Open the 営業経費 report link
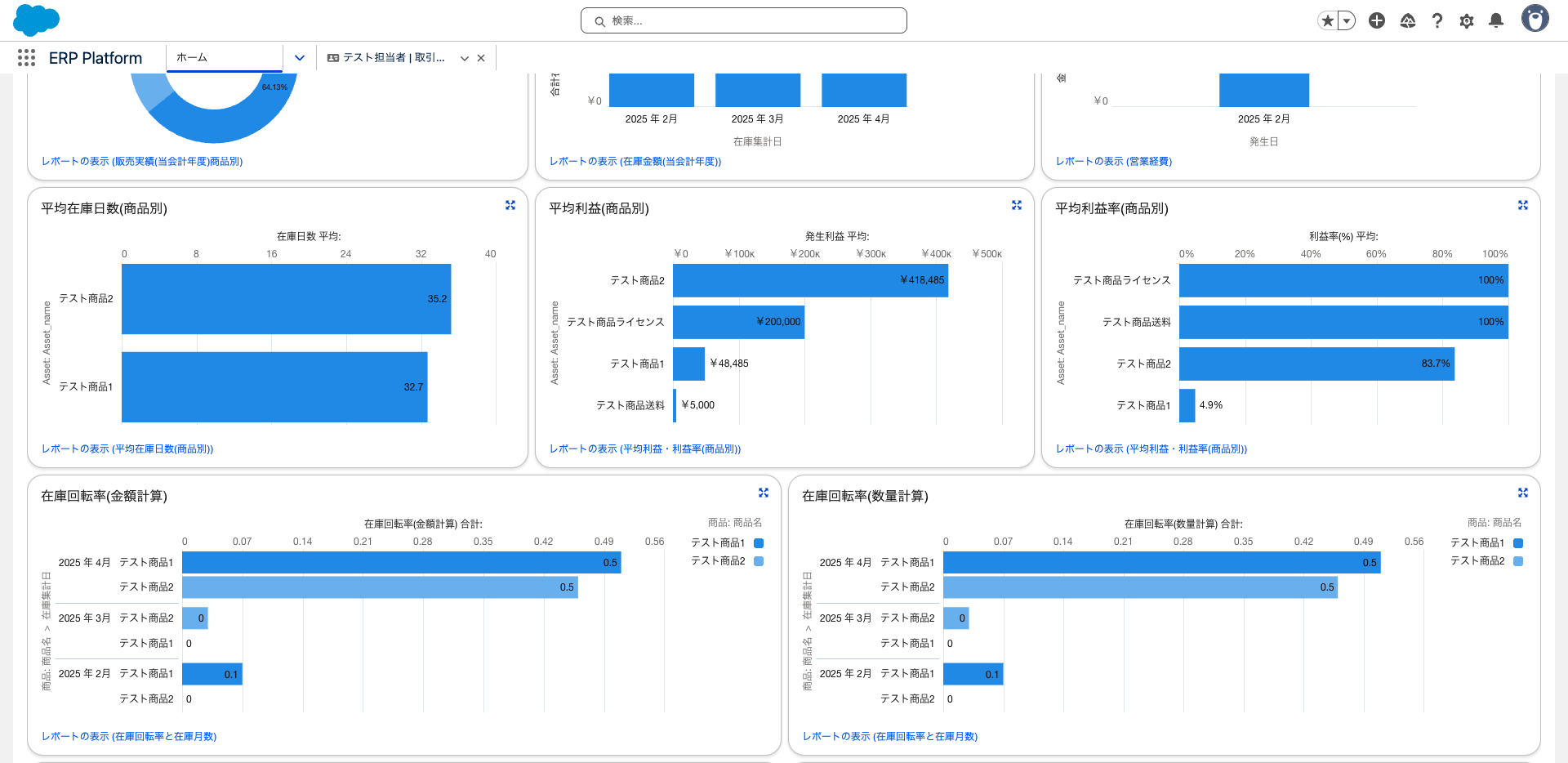The height and width of the screenshot is (763, 1568). 1113,161
